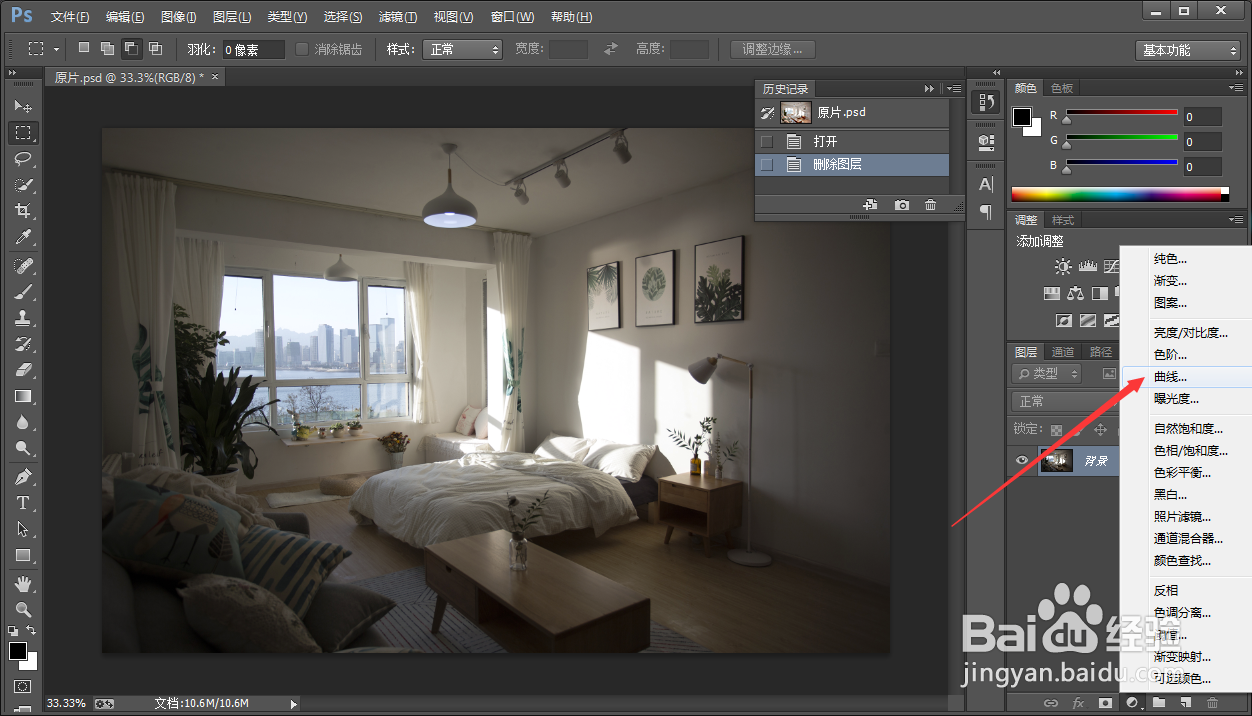Toggle history brush source for 打开 state

(767, 141)
